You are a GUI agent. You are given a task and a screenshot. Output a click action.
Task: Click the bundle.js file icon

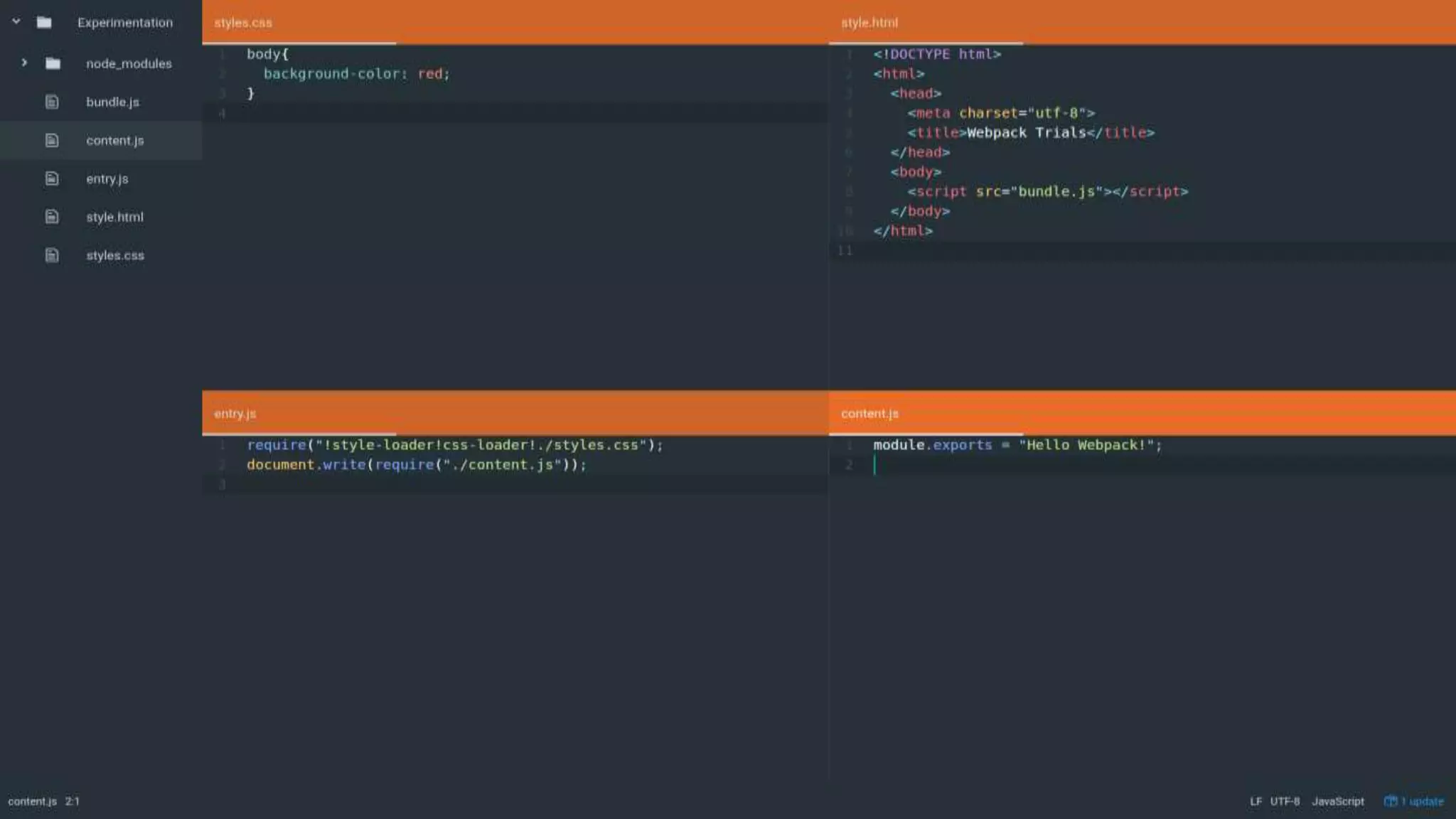(x=52, y=102)
